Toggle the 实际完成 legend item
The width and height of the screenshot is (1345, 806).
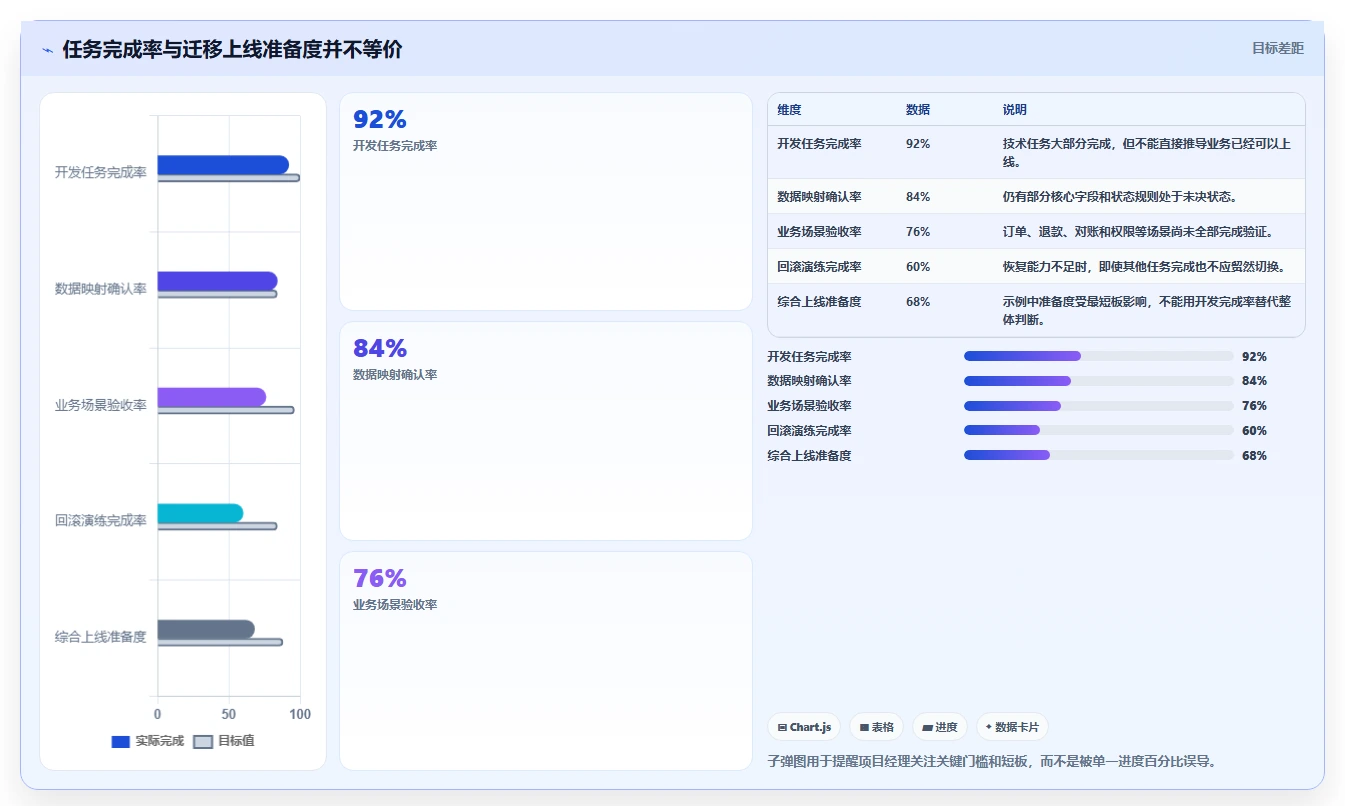click(147, 741)
